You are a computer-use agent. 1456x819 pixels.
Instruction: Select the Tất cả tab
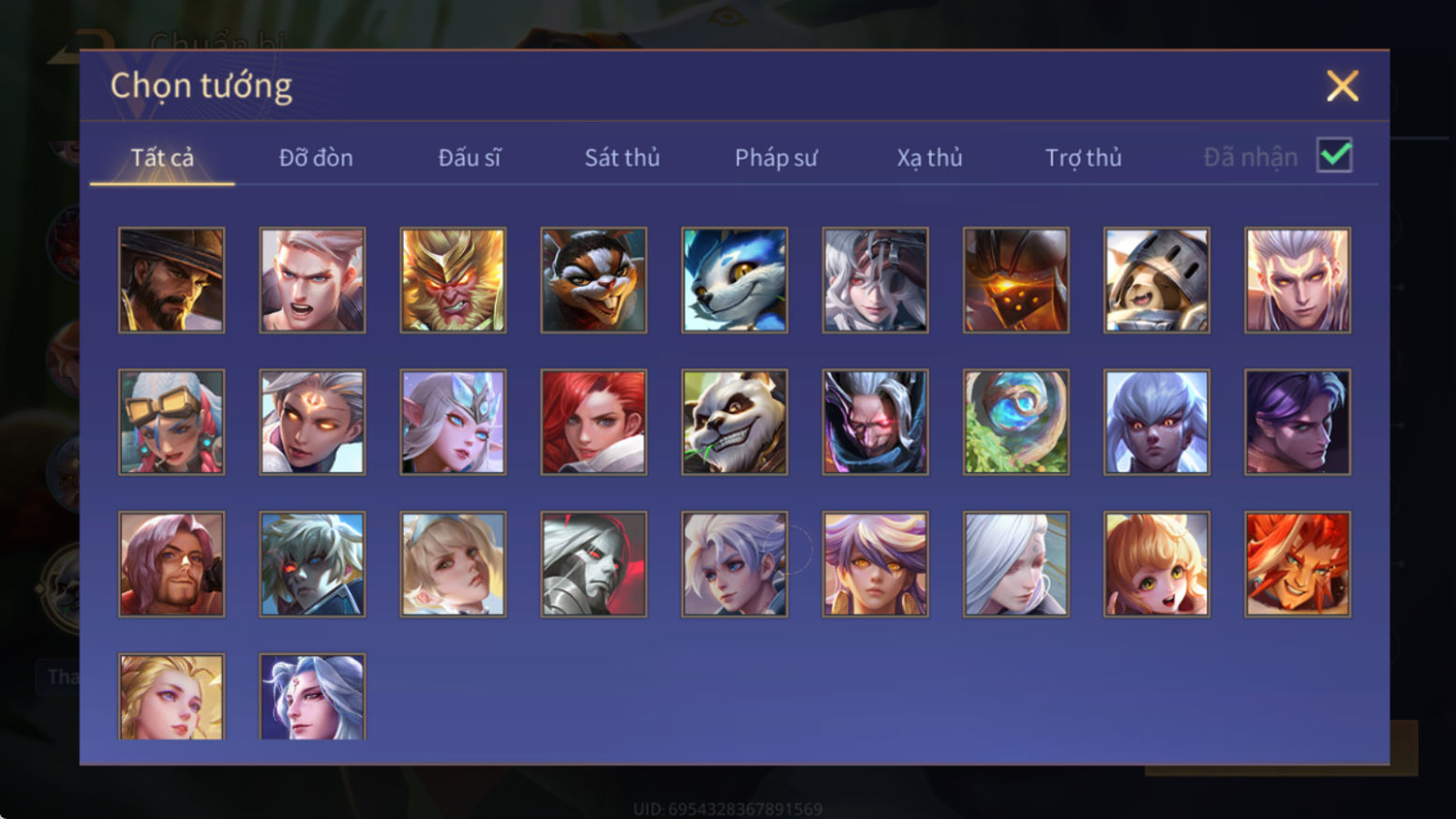162,157
